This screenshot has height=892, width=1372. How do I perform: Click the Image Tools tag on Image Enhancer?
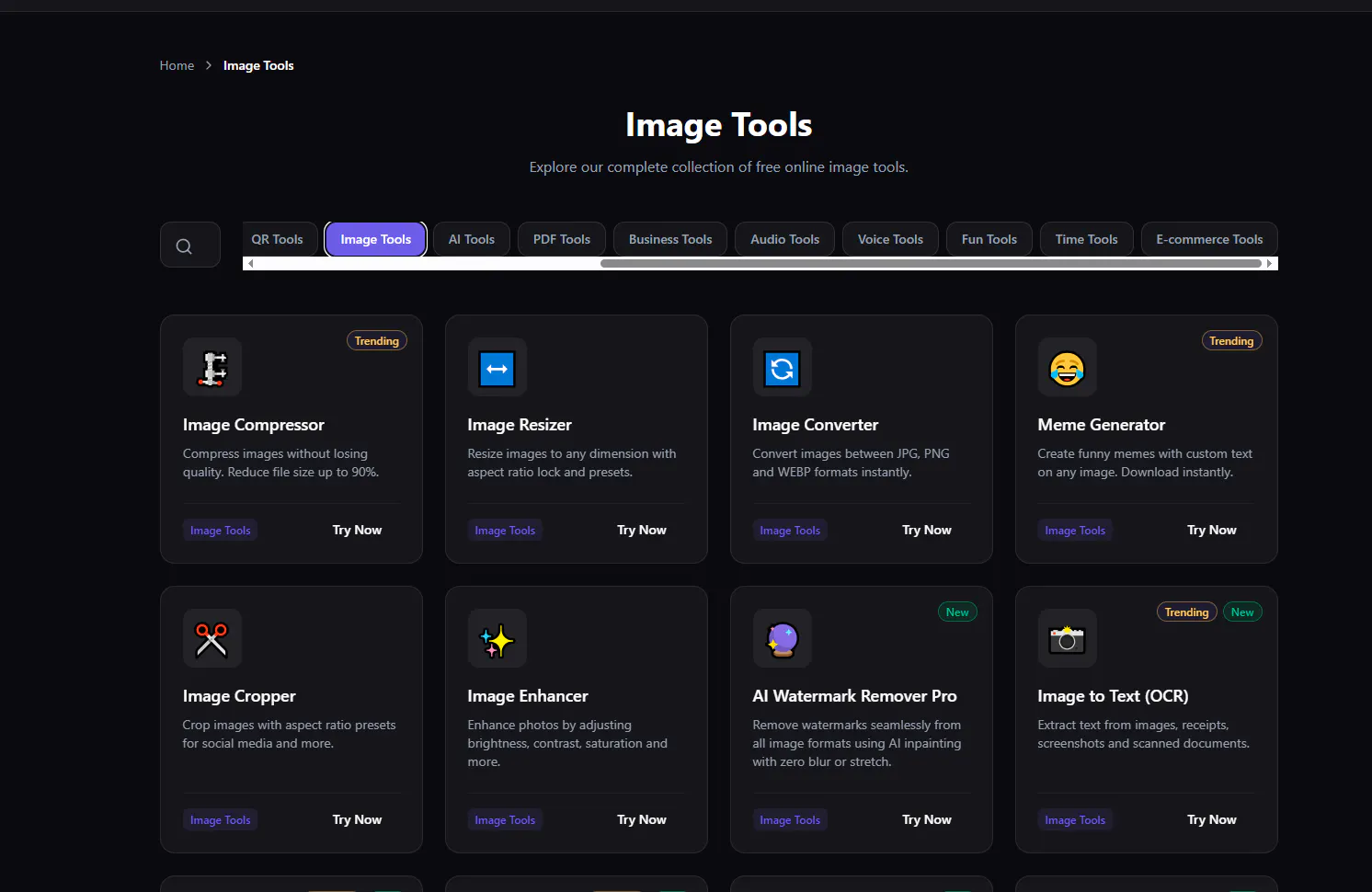click(505, 820)
